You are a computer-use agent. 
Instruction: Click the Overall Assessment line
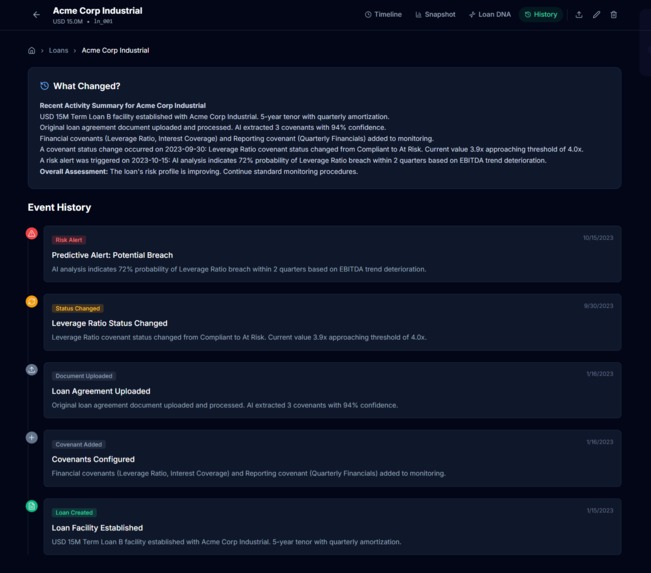(x=198, y=171)
